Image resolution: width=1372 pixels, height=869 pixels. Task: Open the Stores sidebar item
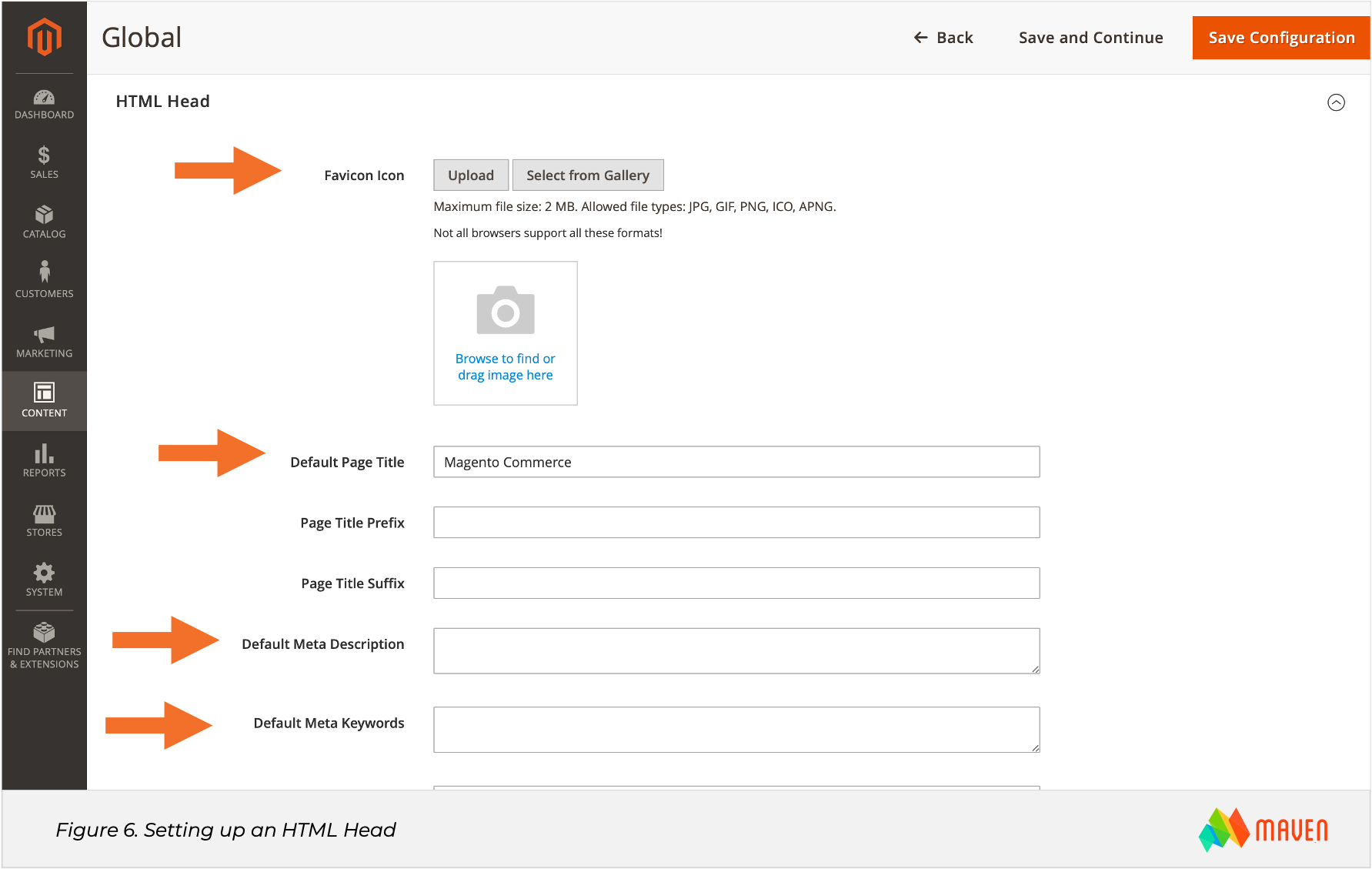coord(44,520)
